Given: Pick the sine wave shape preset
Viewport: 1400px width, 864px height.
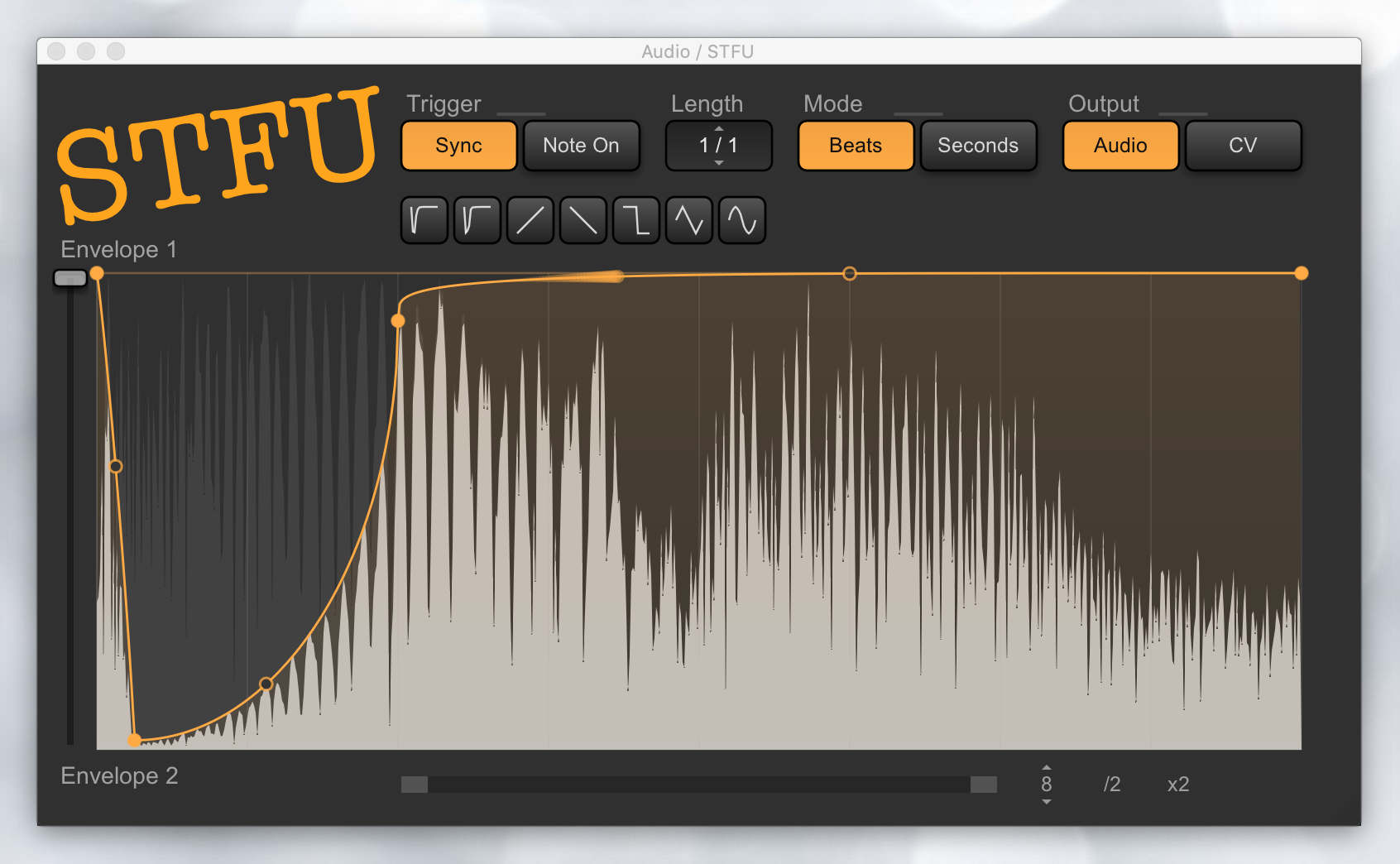Looking at the screenshot, I should (742, 220).
